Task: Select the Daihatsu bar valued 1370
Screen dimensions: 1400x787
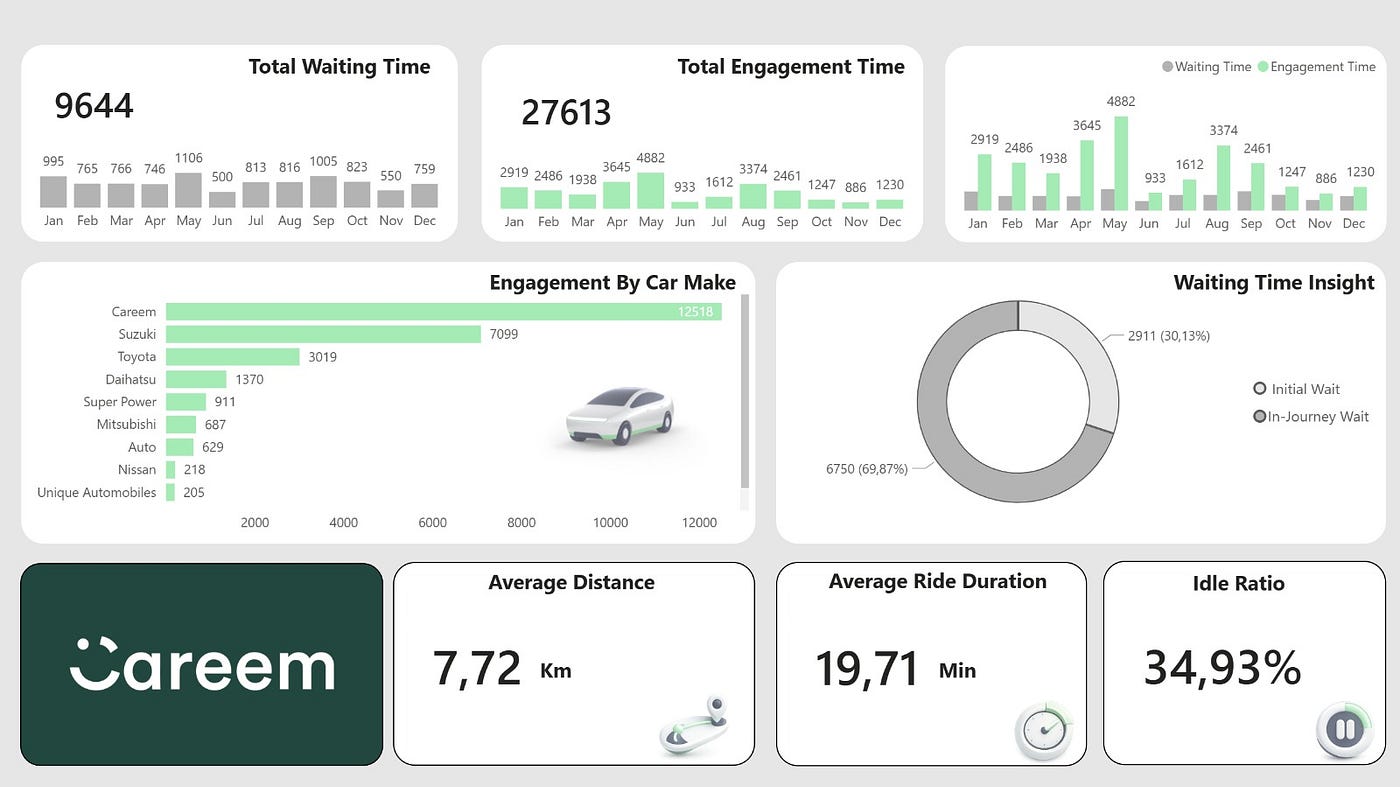Action: pos(196,379)
